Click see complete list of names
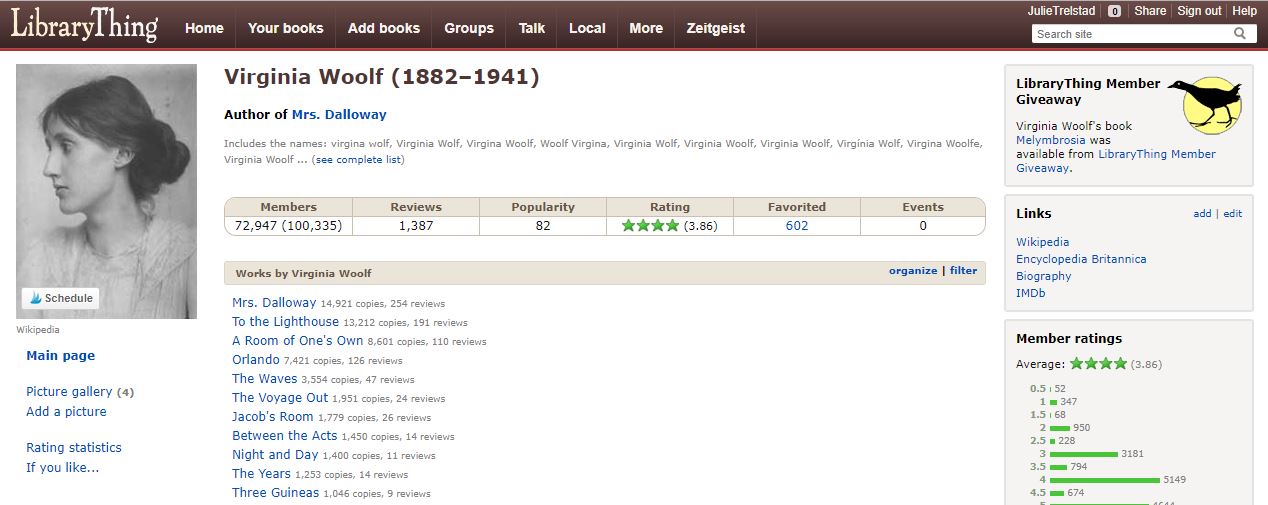Screen dimensions: 1268x505 click(x=359, y=160)
